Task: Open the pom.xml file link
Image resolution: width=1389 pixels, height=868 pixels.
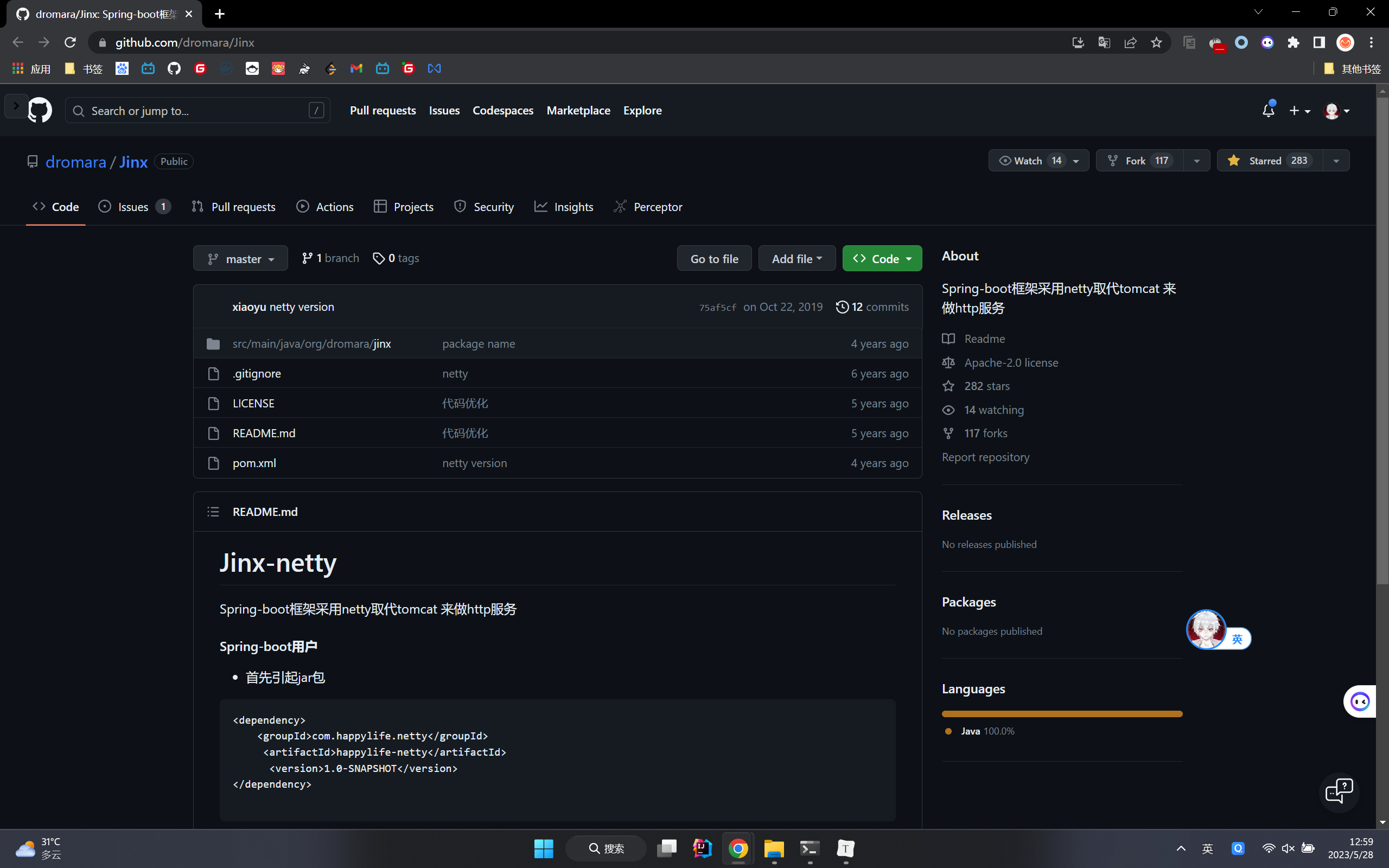Action: pos(254,463)
